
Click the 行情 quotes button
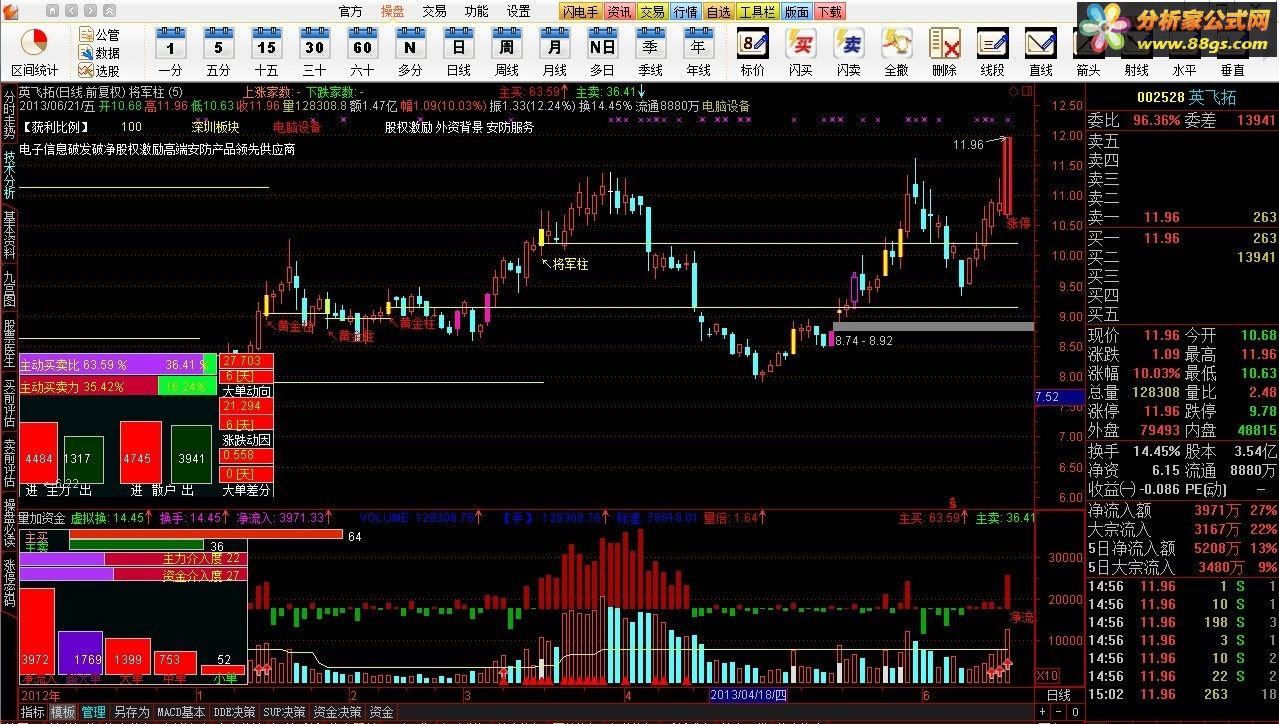(x=685, y=12)
